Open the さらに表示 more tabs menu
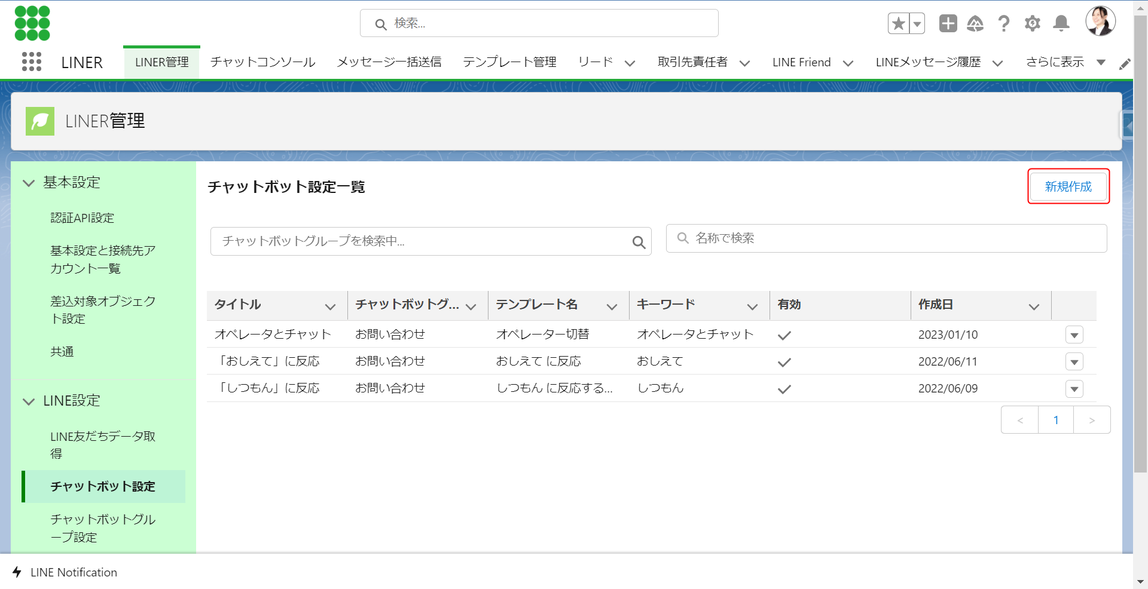This screenshot has width=1148, height=589. click(1065, 62)
